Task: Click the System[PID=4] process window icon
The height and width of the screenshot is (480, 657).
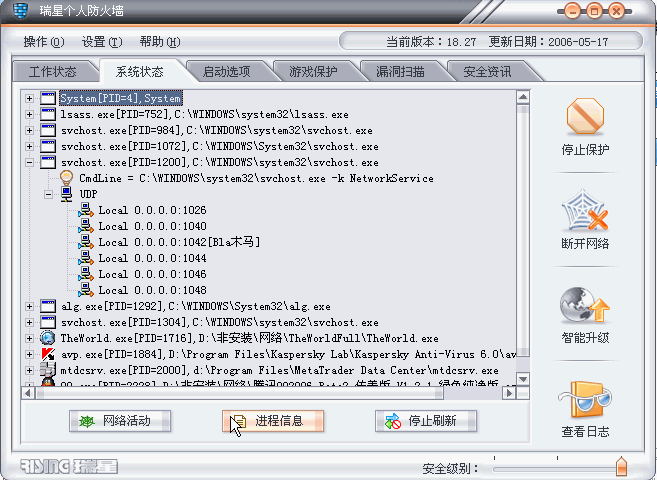Action: pos(48,98)
